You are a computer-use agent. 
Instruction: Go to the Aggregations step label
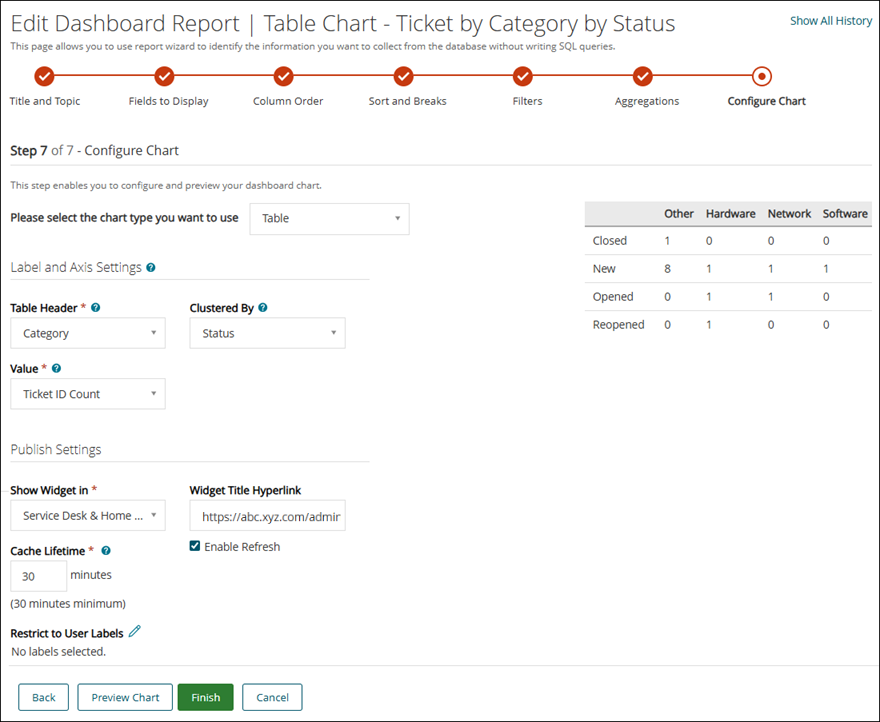tap(647, 101)
